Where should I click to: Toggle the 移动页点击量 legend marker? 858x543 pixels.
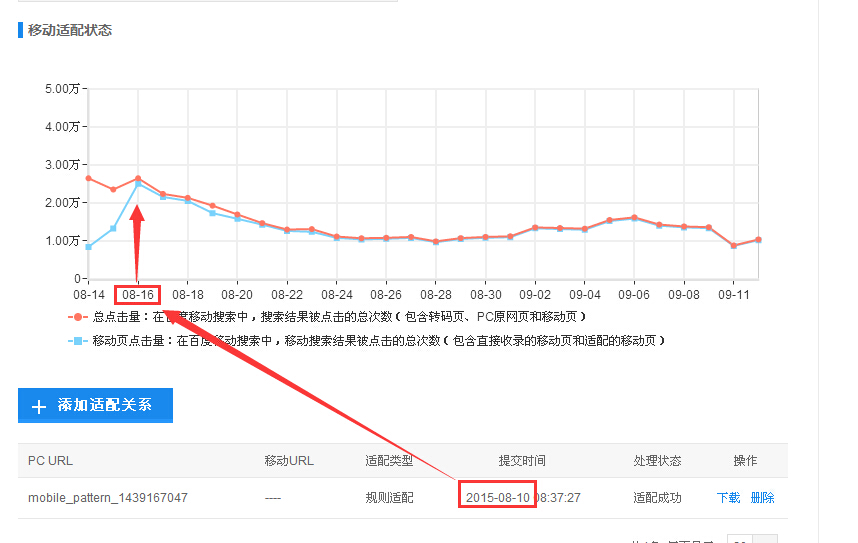[78, 341]
